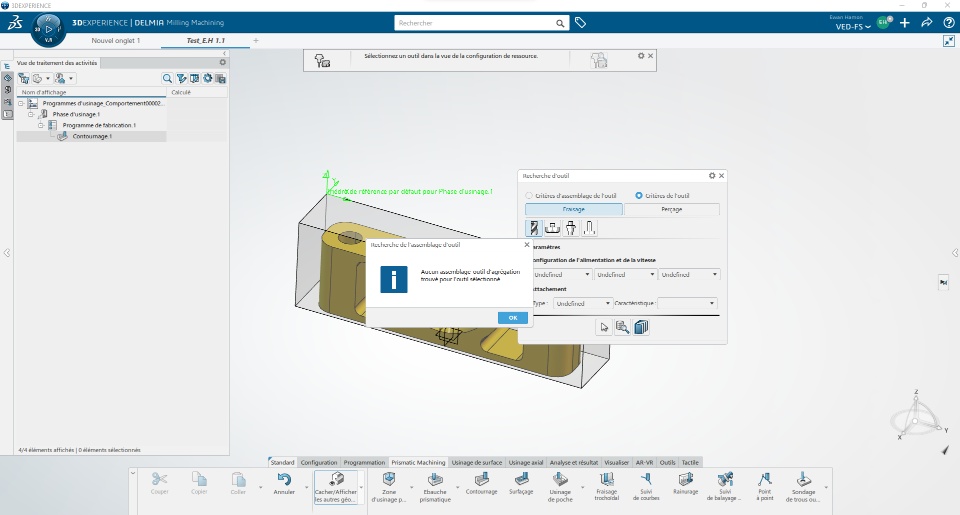The image size is (960, 515).
Task: Switch to the Nouvel onglet 1 tab
Action: (x=116, y=40)
